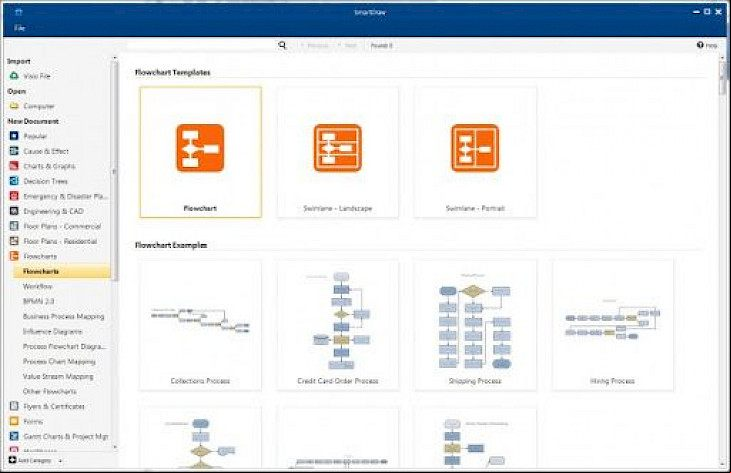Click the Computer text label

pyautogui.click(x=39, y=106)
